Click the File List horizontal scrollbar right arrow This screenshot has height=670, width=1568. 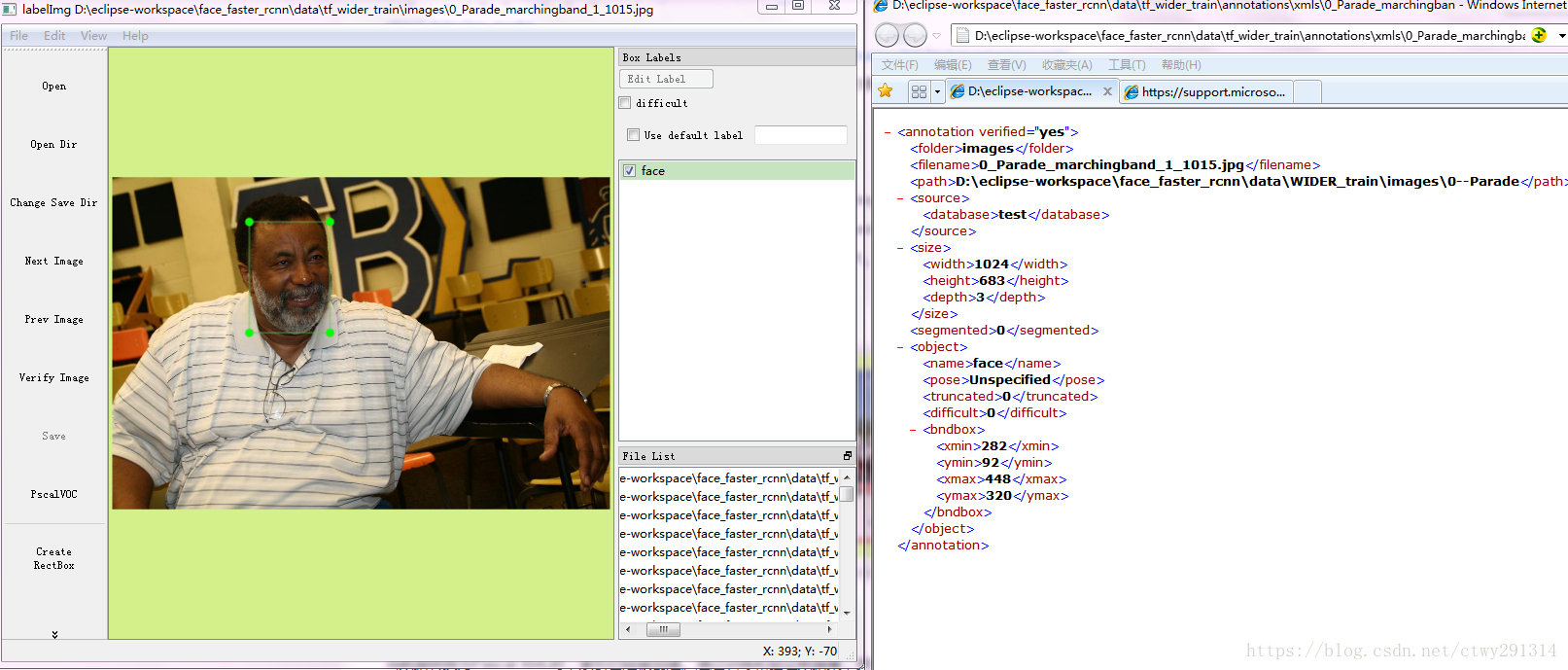click(829, 629)
